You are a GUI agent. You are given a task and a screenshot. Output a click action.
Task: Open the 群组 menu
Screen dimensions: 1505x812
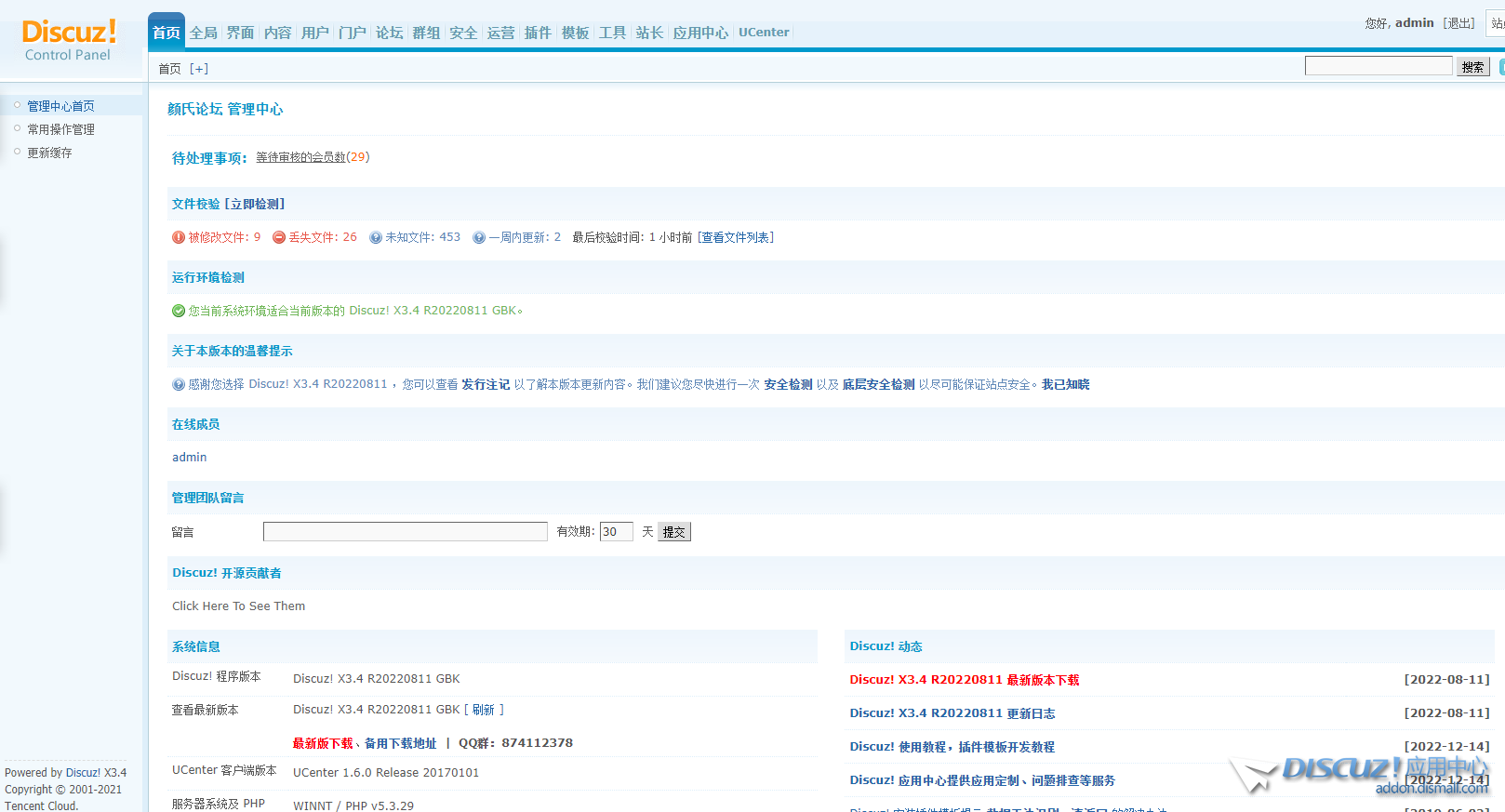pos(427,33)
